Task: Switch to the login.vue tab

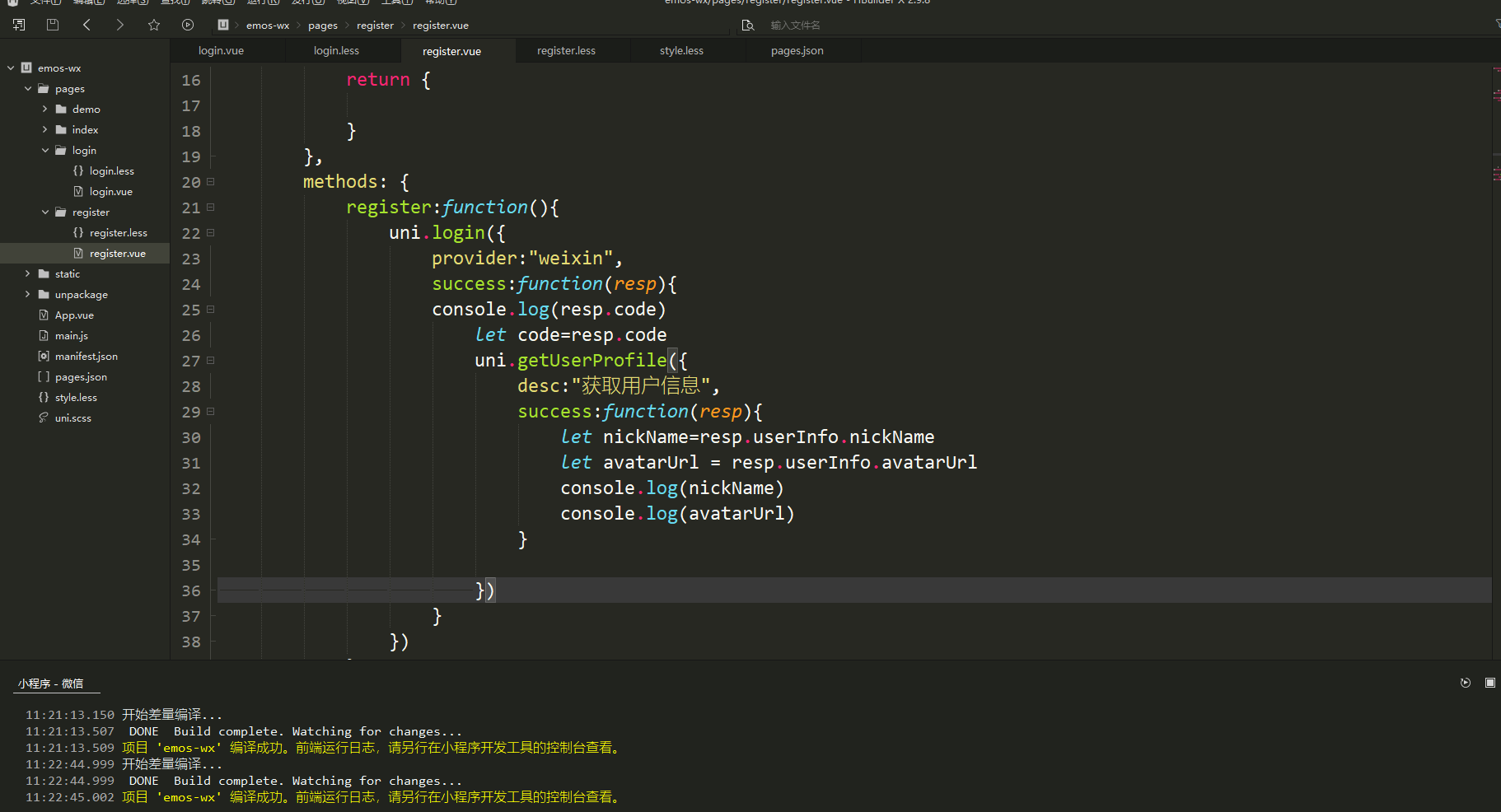Action: (x=221, y=50)
